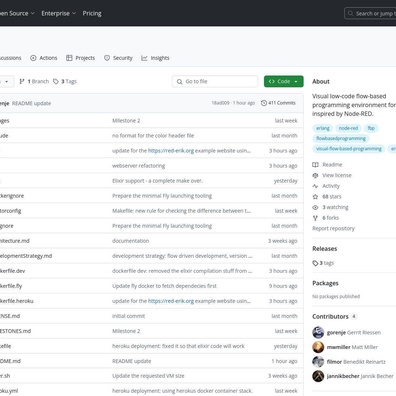This screenshot has height=396, width=396.
Task: Open the 6 forks link
Action: [330, 218]
